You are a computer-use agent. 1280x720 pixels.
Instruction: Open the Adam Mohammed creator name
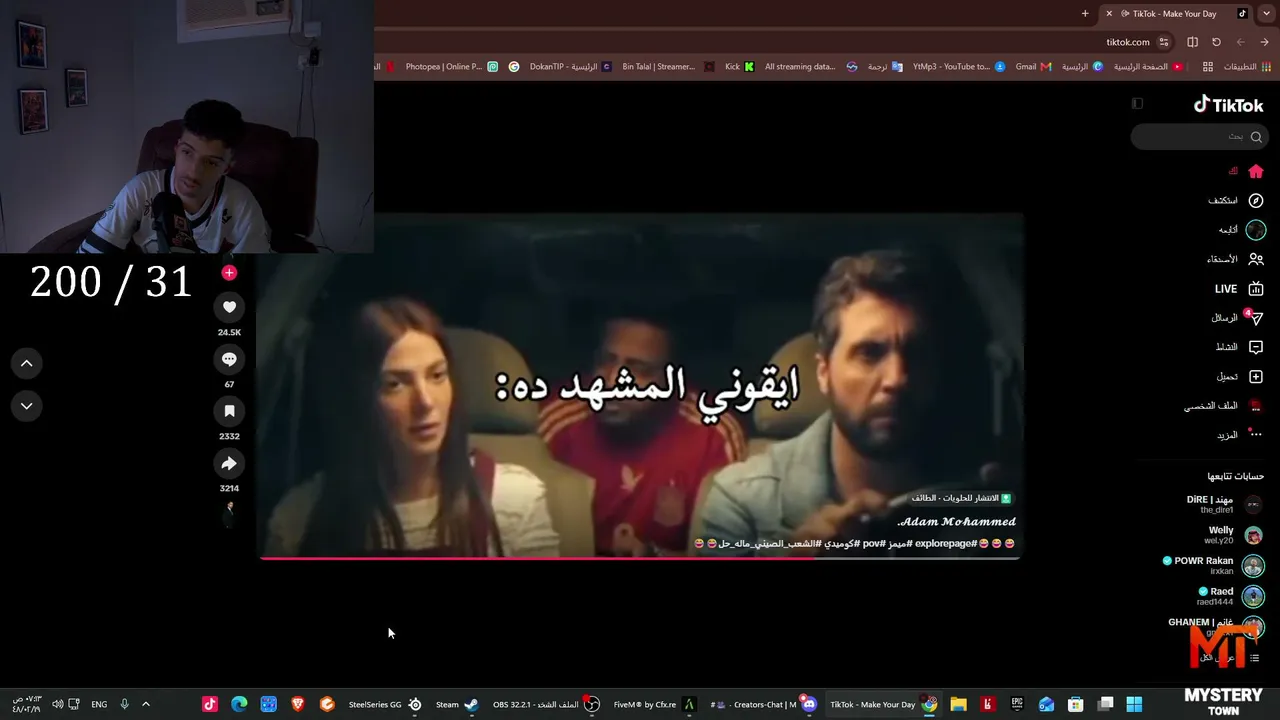click(x=957, y=522)
